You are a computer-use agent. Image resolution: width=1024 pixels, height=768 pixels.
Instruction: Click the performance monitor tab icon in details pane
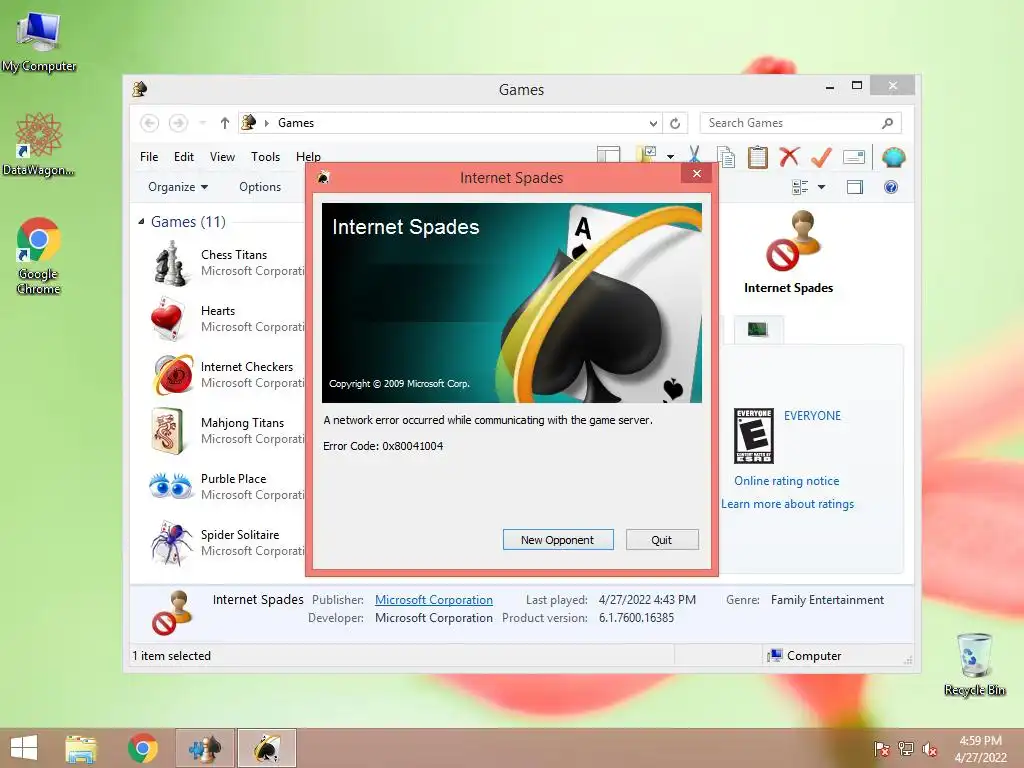pos(758,329)
